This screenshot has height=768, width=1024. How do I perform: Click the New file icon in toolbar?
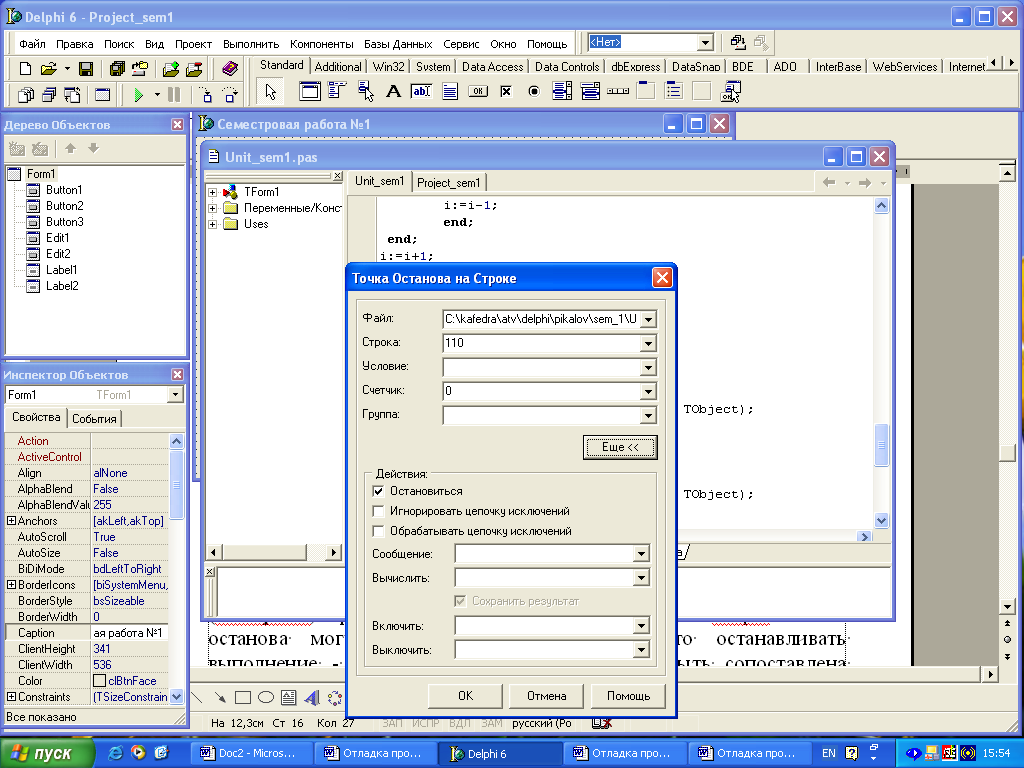pos(25,69)
